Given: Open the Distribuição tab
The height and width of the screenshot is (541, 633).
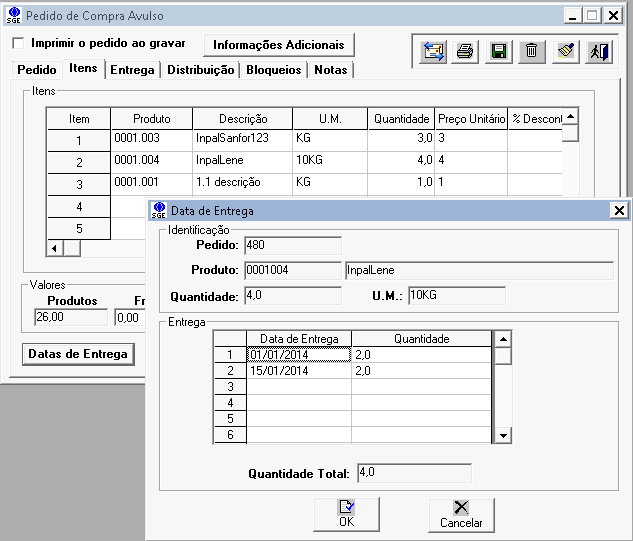Looking at the screenshot, I should [200, 70].
